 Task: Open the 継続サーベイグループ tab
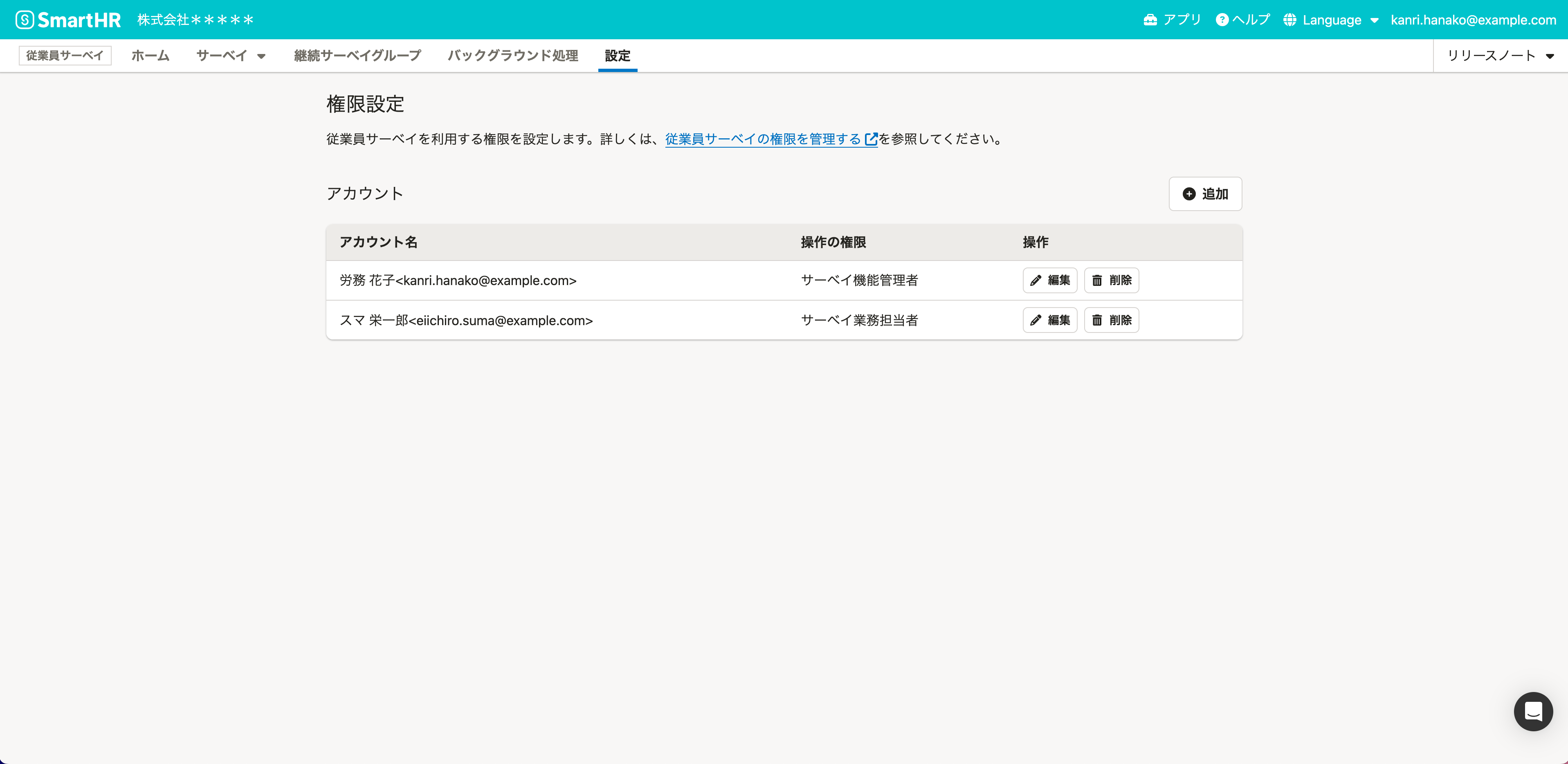point(357,55)
